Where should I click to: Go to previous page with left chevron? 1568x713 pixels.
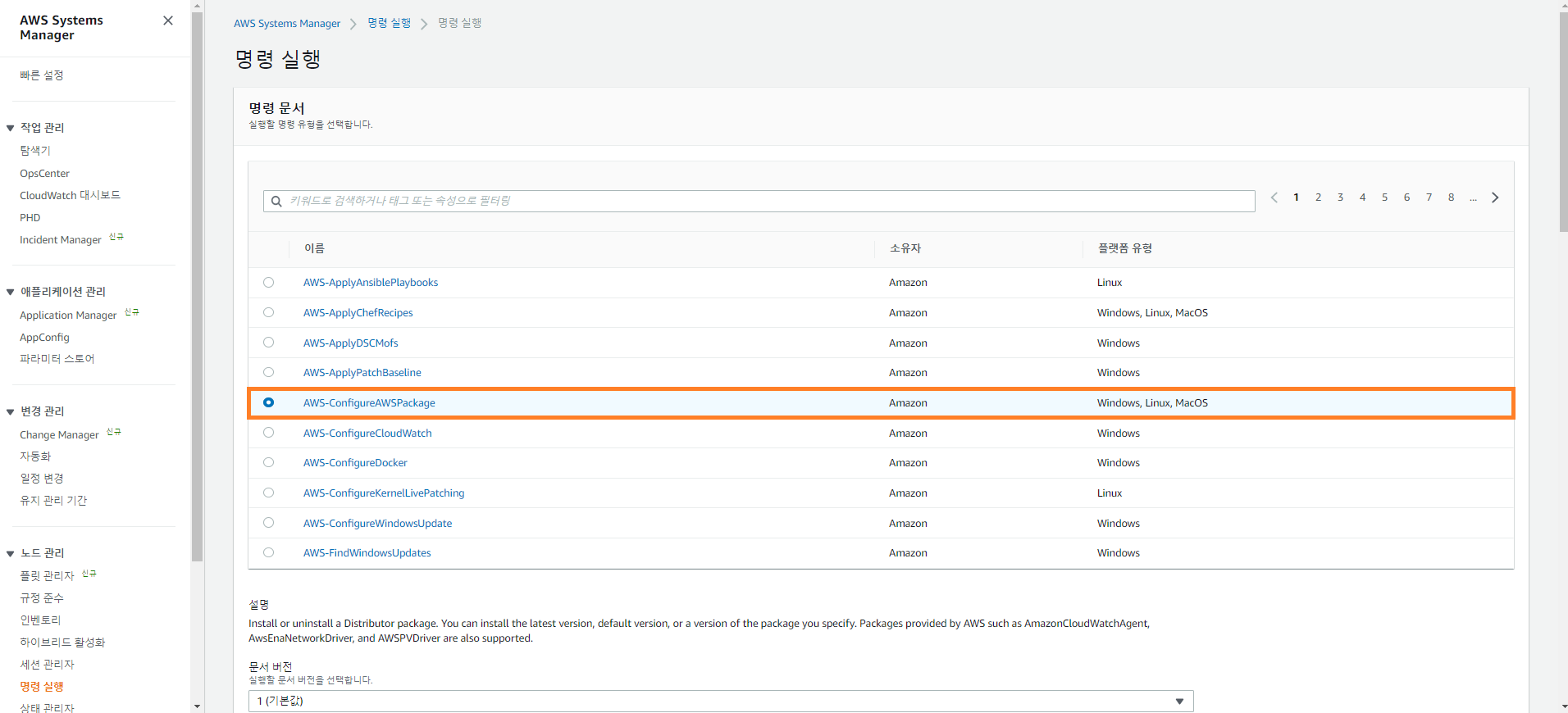(x=1274, y=198)
